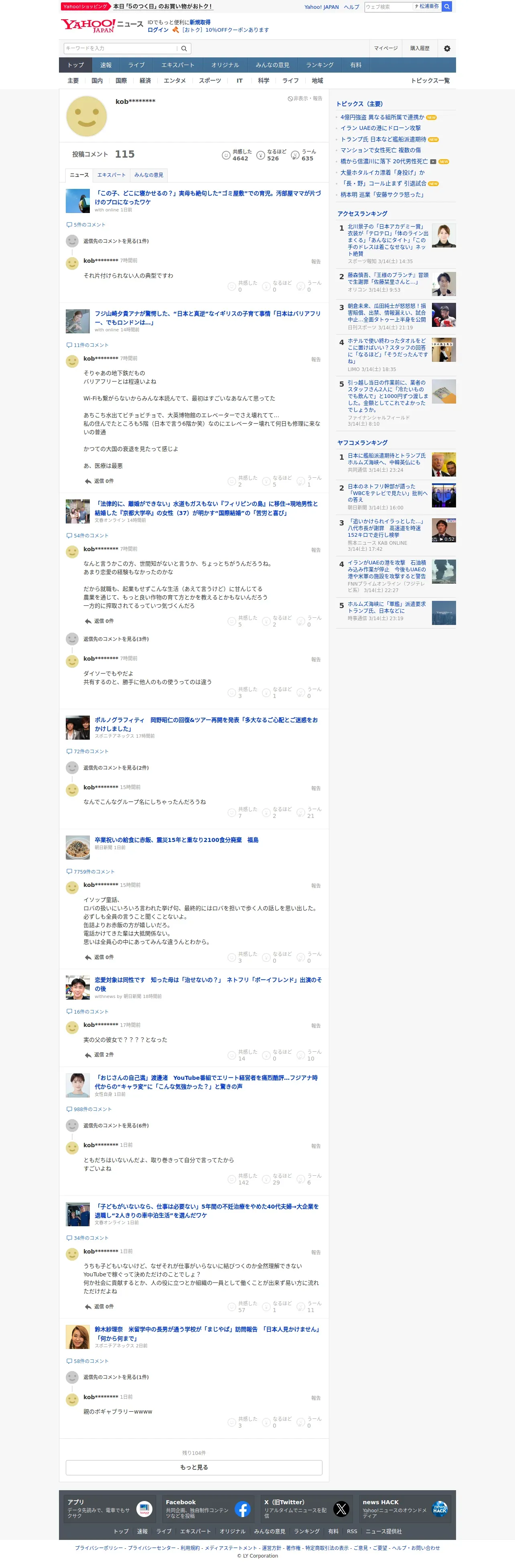Open the 新規取得 ID registration link

pyautogui.click(x=200, y=22)
